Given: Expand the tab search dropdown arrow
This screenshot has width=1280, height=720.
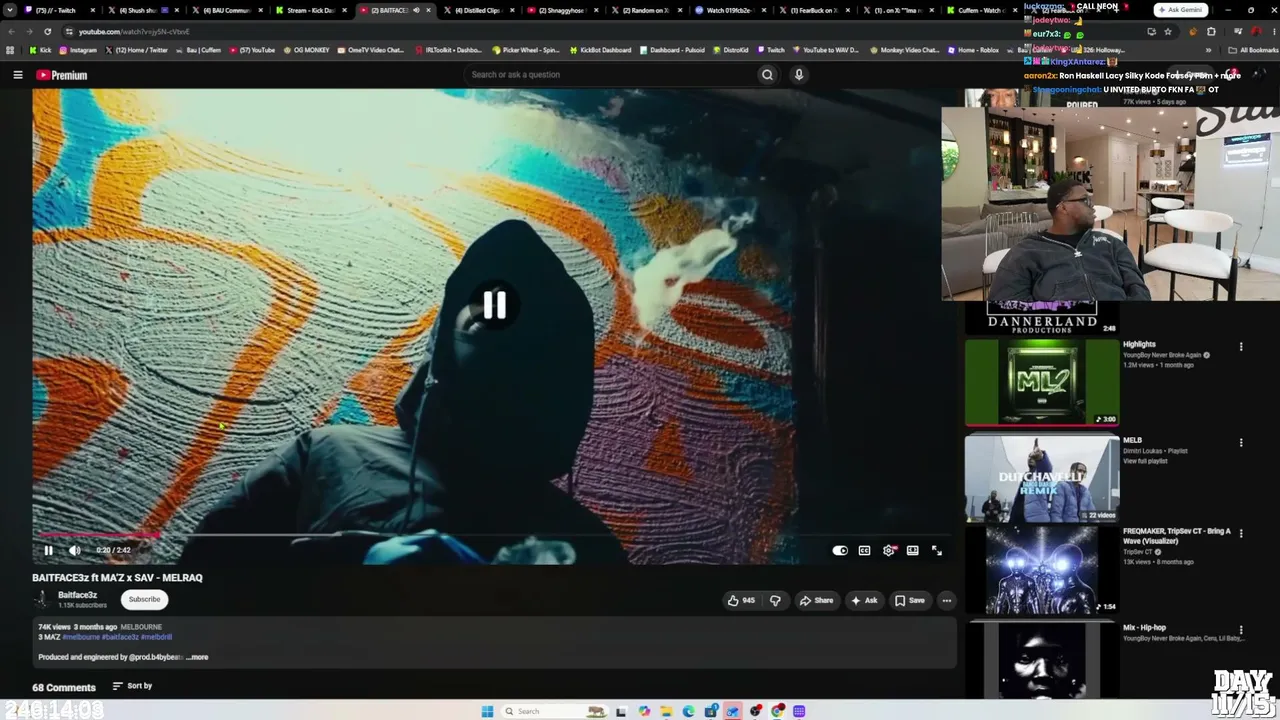Looking at the screenshot, I should point(10,10).
